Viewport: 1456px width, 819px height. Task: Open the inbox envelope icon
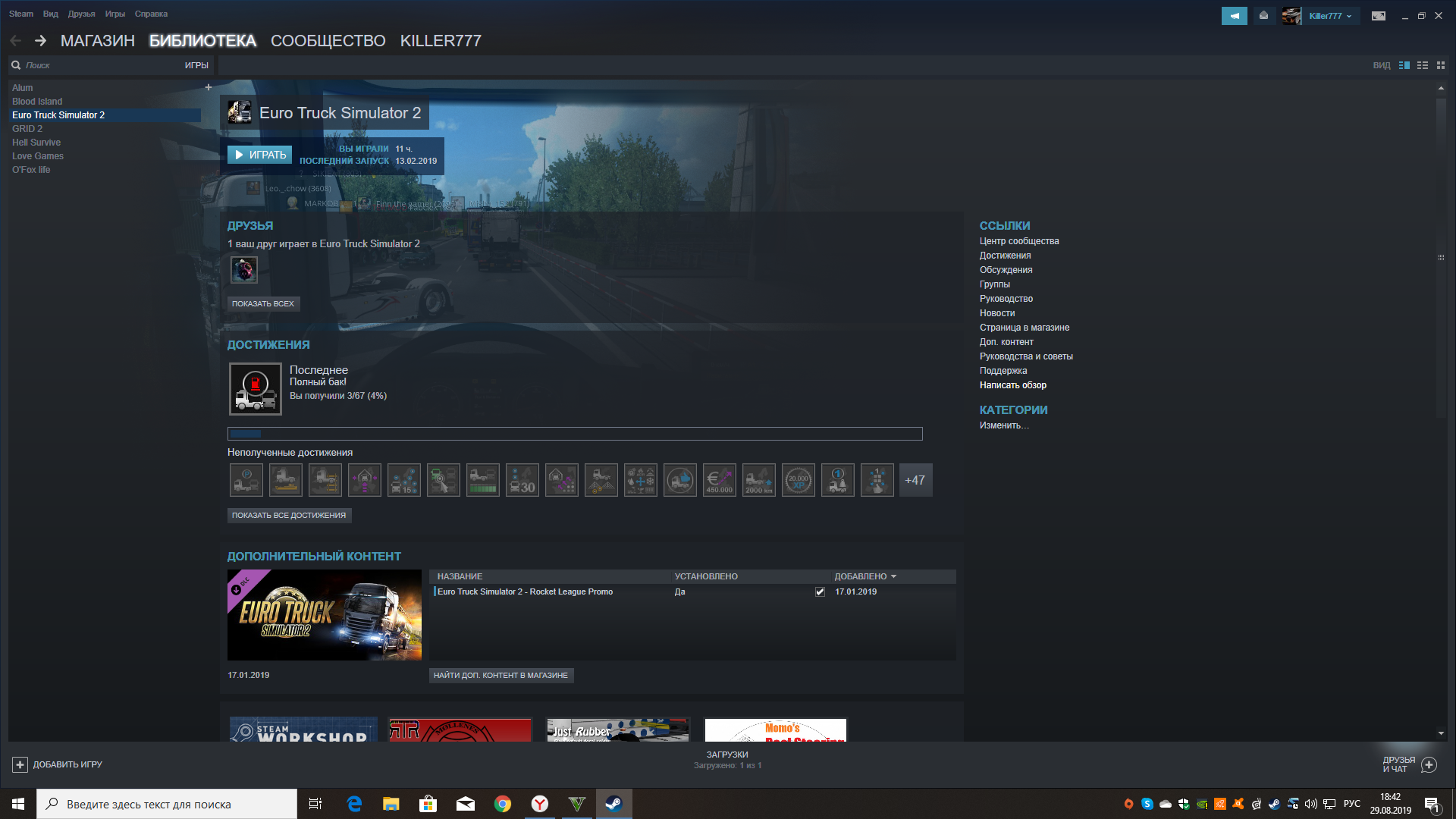click(x=1263, y=15)
